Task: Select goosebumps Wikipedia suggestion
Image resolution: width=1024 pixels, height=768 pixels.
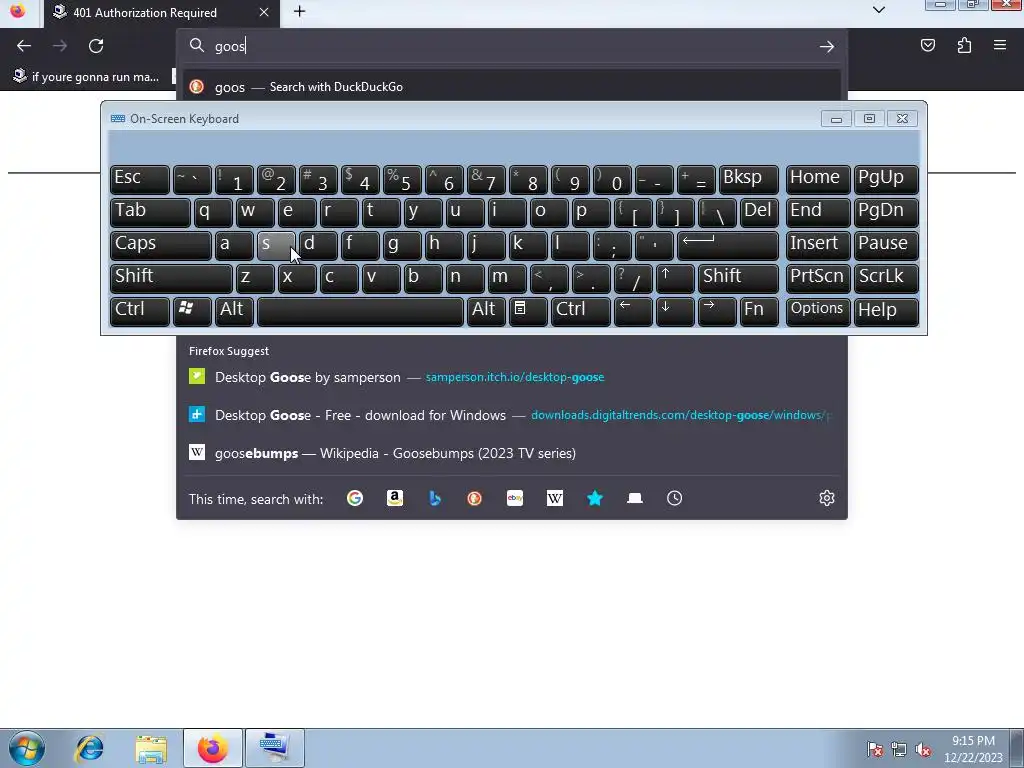Action: pos(512,453)
